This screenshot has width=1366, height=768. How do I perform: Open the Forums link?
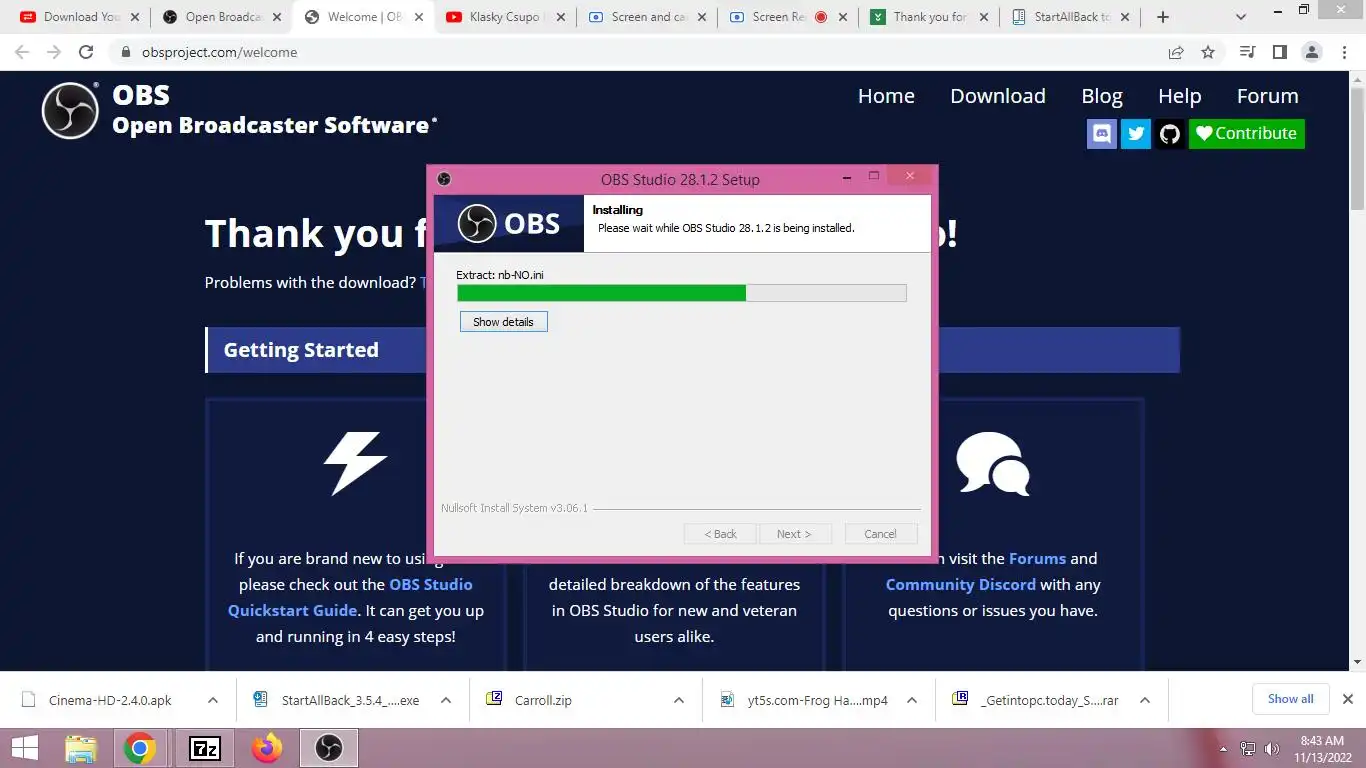tap(1037, 559)
